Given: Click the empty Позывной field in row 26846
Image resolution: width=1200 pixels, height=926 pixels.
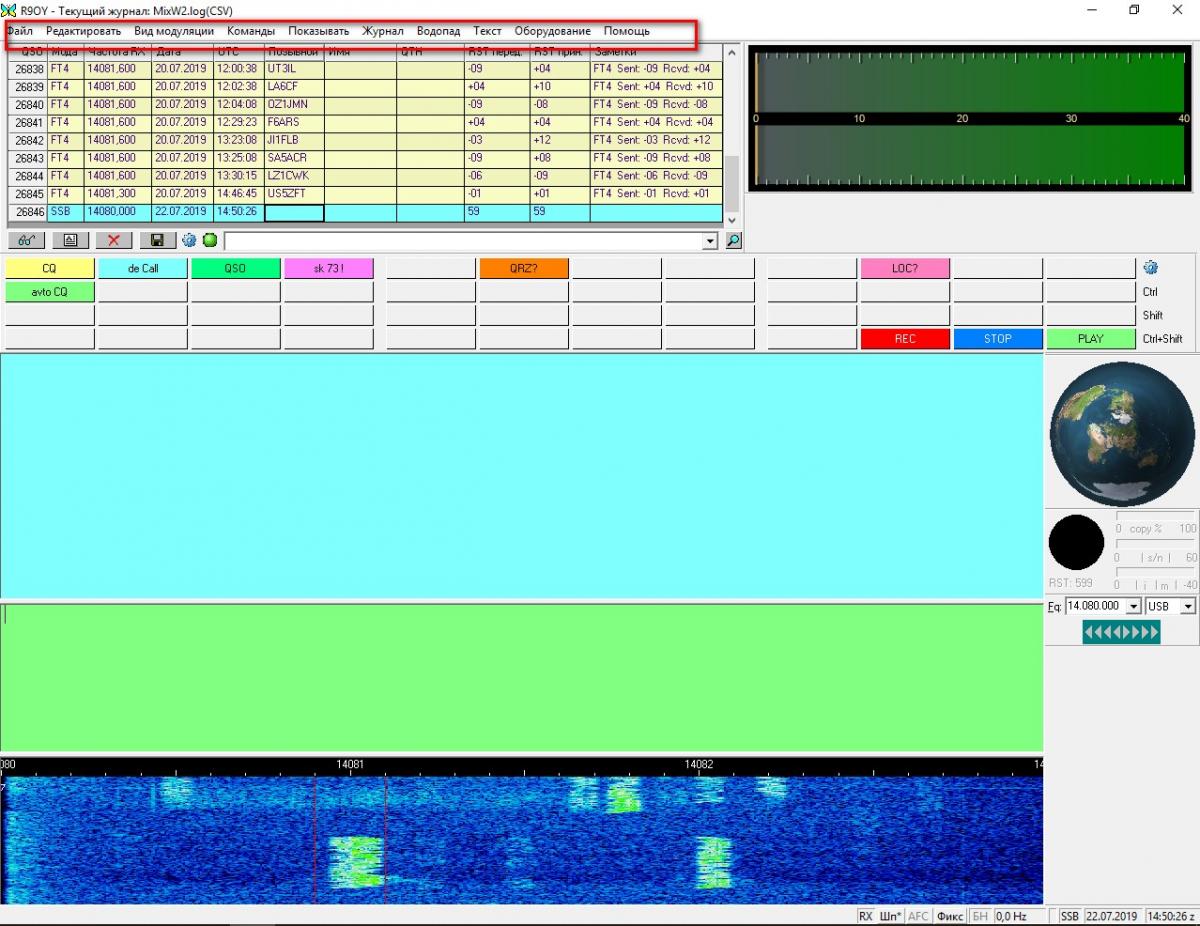Looking at the screenshot, I should 294,212.
